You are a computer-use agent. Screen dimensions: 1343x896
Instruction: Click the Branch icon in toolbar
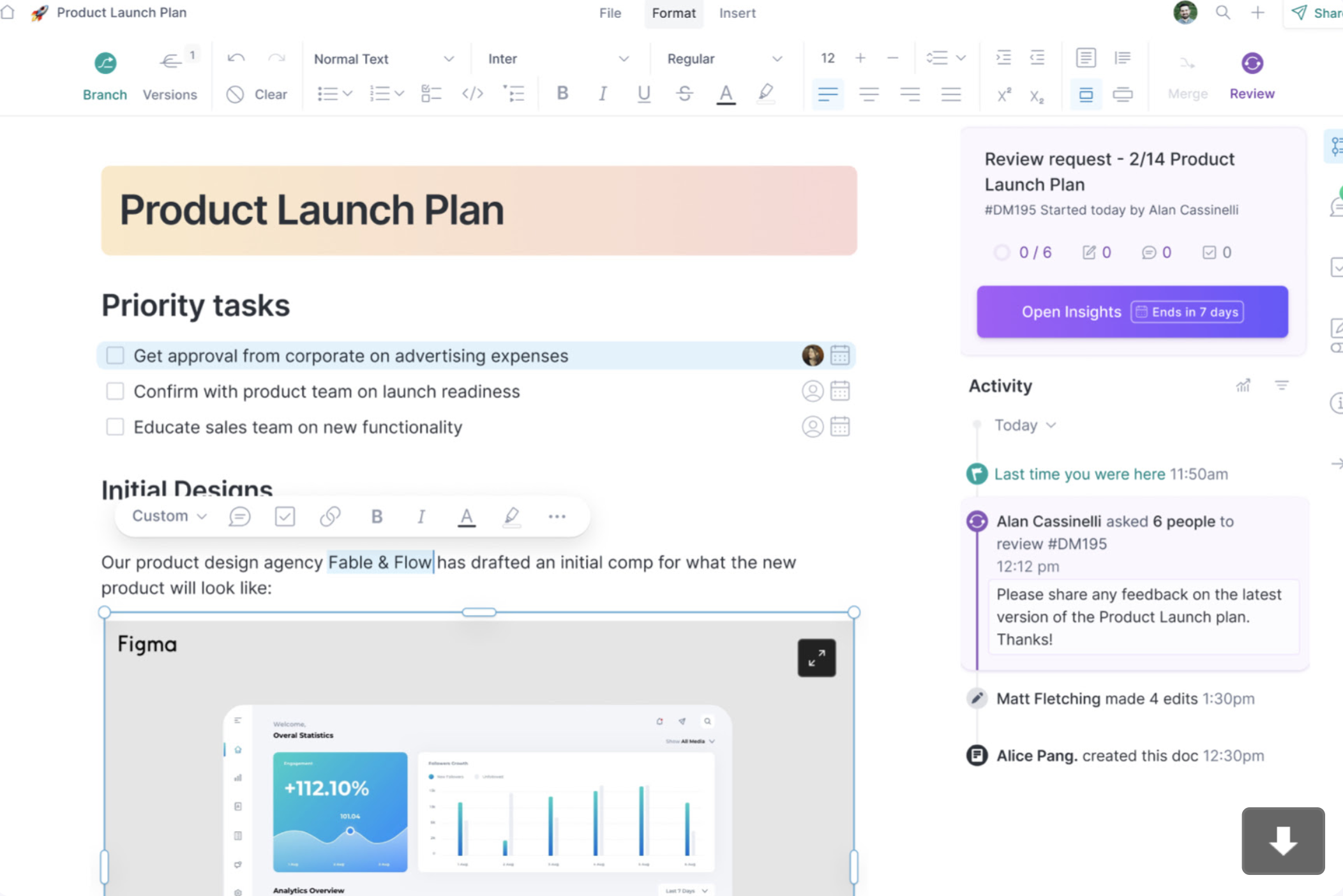click(105, 63)
